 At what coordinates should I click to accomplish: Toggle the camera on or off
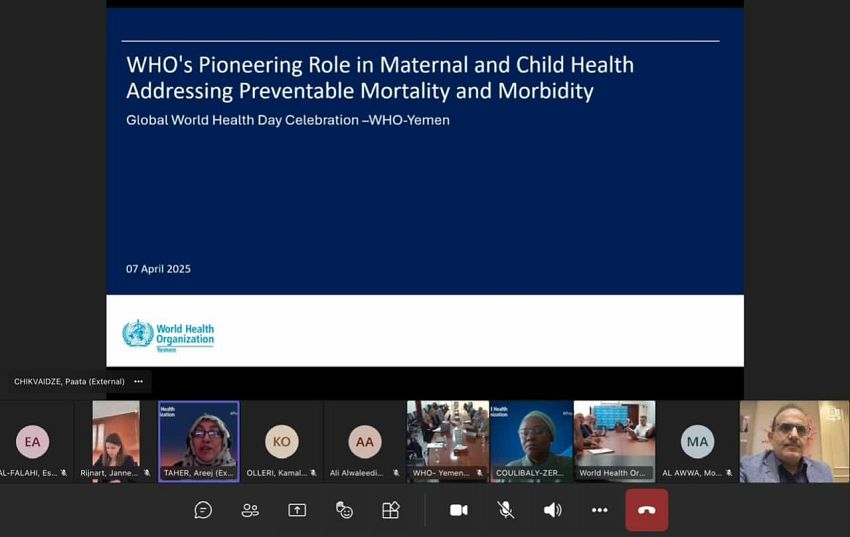coord(459,510)
